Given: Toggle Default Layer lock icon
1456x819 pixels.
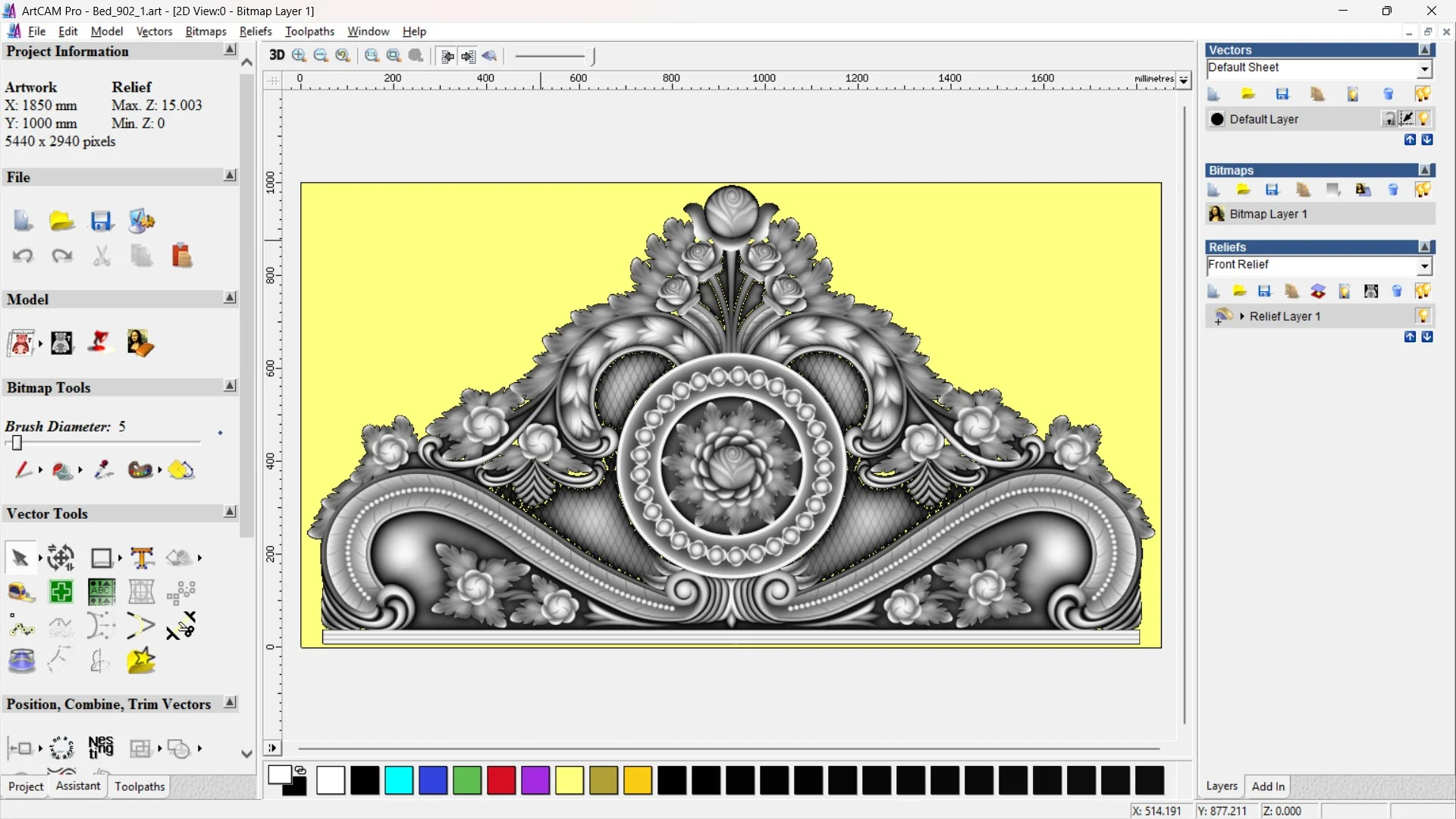Looking at the screenshot, I should [1389, 119].
